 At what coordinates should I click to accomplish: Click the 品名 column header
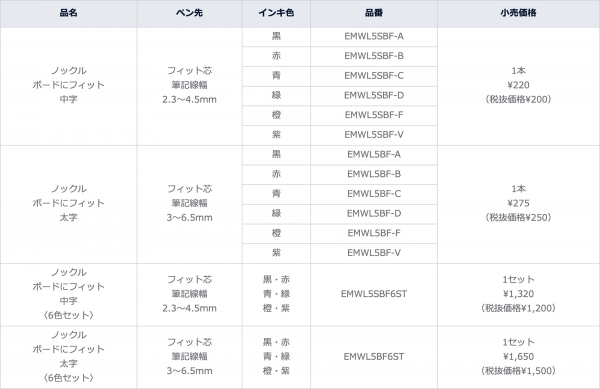tap(68, 13)
